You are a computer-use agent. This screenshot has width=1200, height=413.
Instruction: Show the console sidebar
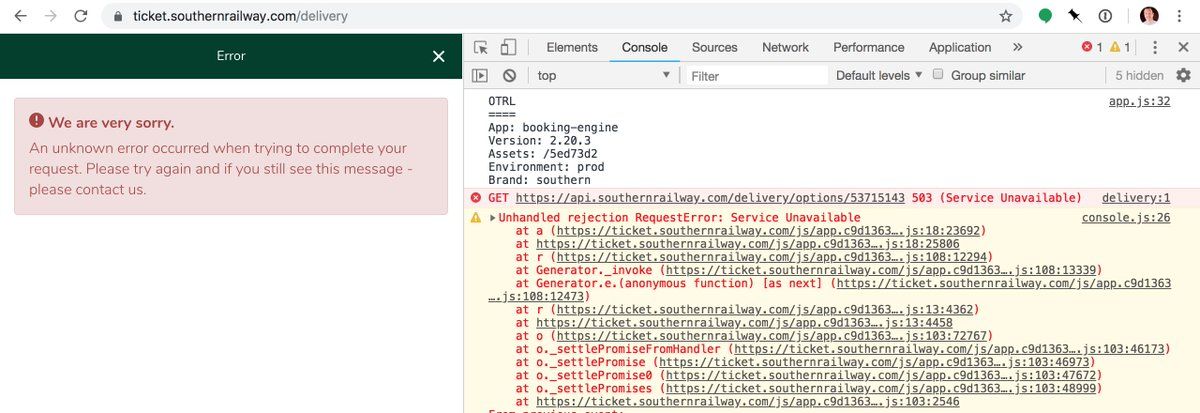click(x=480, y=75)
